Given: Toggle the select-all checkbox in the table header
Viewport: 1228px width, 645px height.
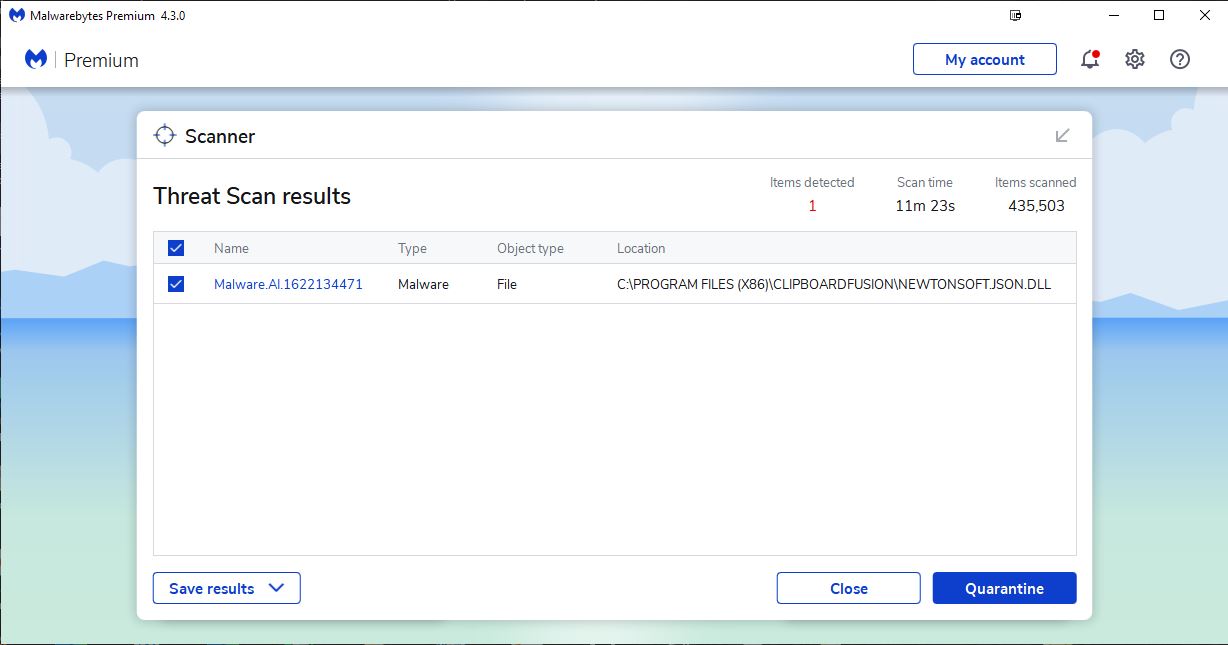Looking at the screenshot, I should point(176,248).
